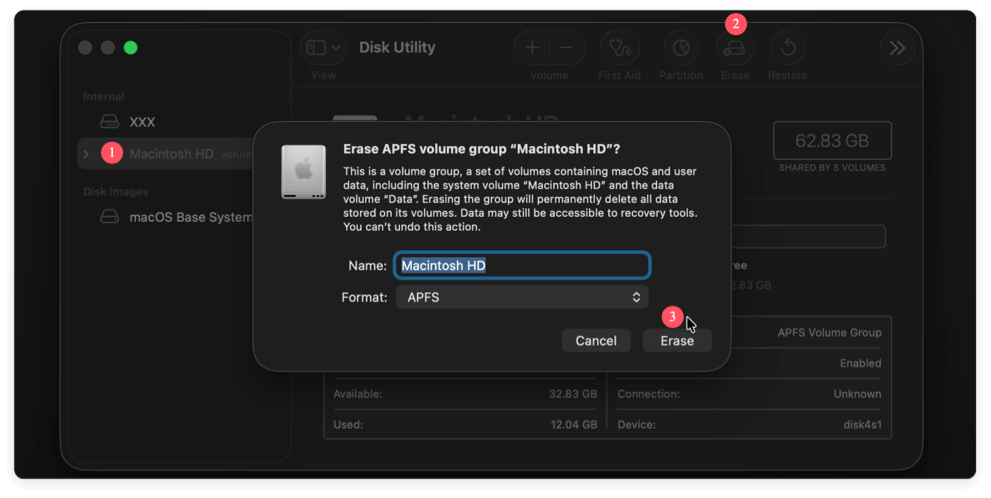This screenshot has width=991, height=498.
Task: Click the First Aid stethoscope icon
Action: [x=619, y=48]
